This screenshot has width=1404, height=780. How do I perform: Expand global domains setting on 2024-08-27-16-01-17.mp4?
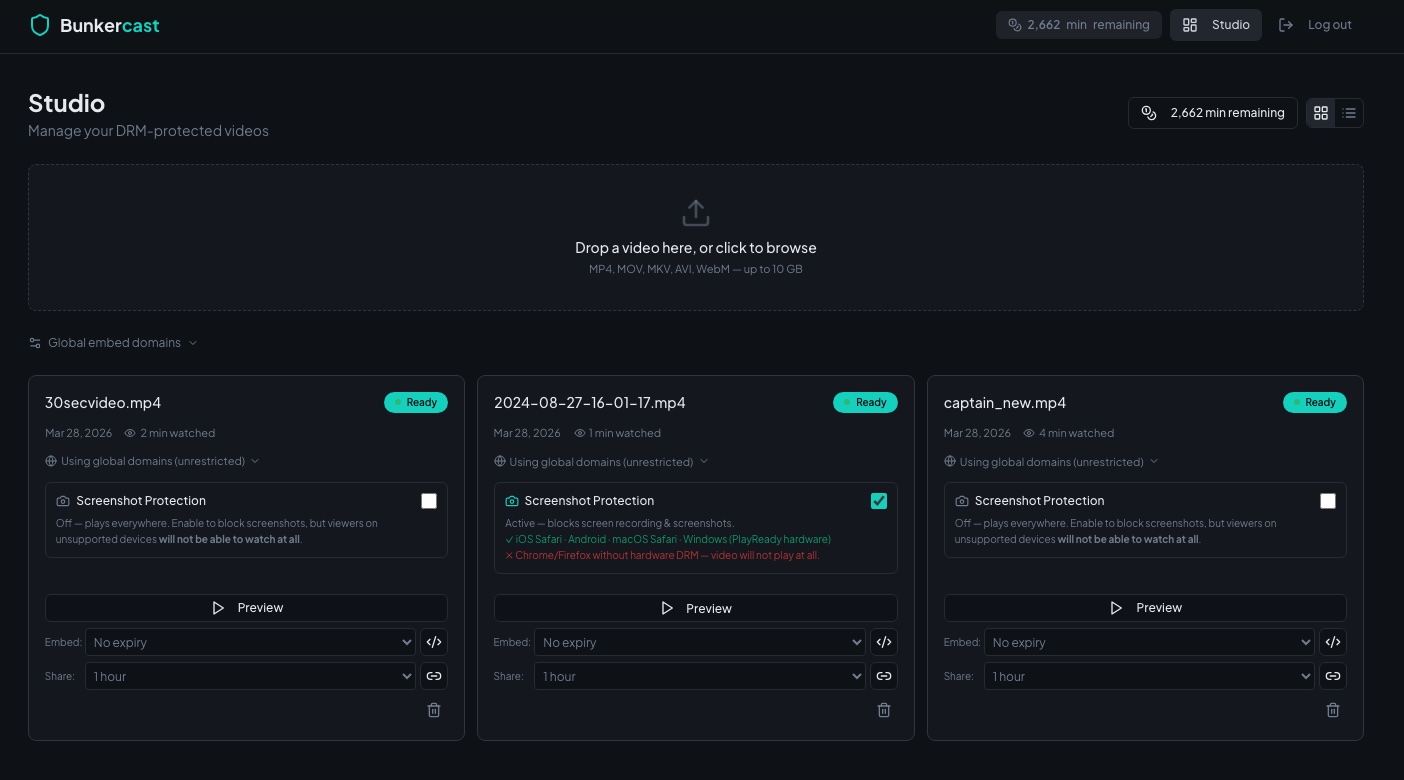point(601,462)
